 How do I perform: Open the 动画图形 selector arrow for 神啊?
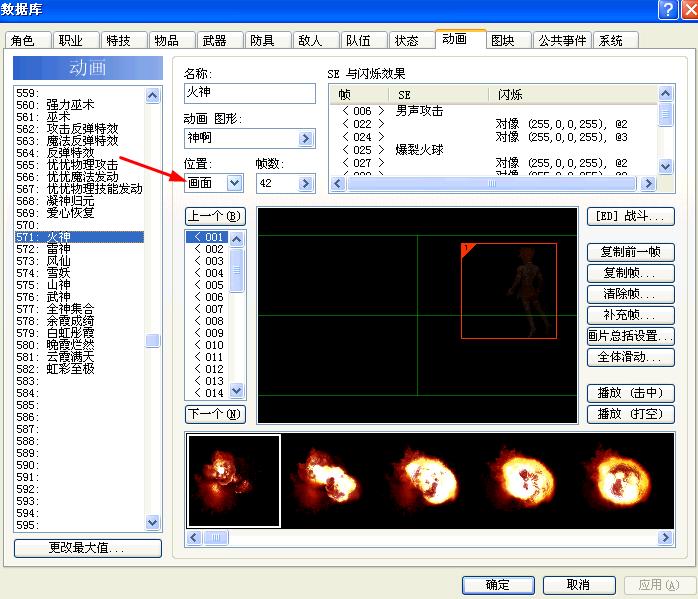point(305,138)
